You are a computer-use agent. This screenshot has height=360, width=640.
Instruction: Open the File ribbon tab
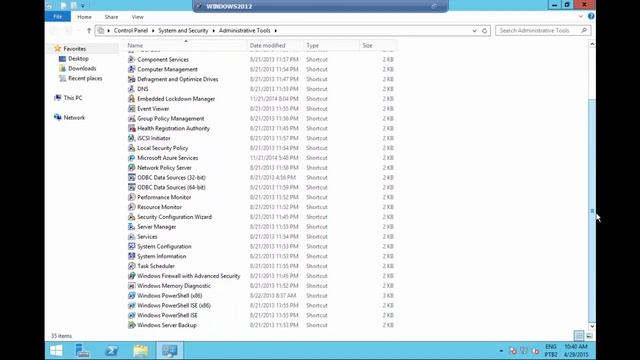point(58,17)
